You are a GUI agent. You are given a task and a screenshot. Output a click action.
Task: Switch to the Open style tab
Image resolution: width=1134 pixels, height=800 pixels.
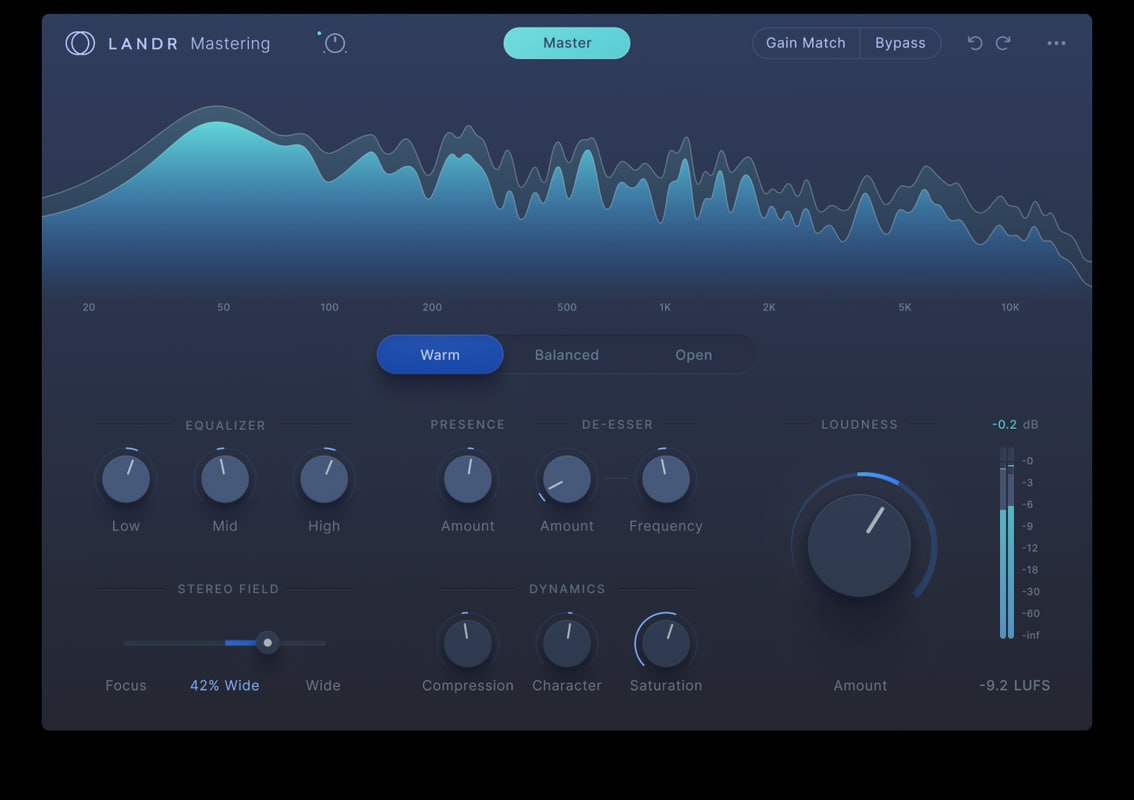pyautogui.click(x=694, y=355)
